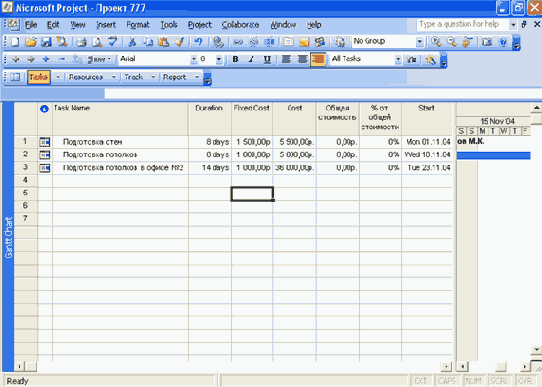Toggle underline formatting
542x387 pixels.
tap(267, 59)
